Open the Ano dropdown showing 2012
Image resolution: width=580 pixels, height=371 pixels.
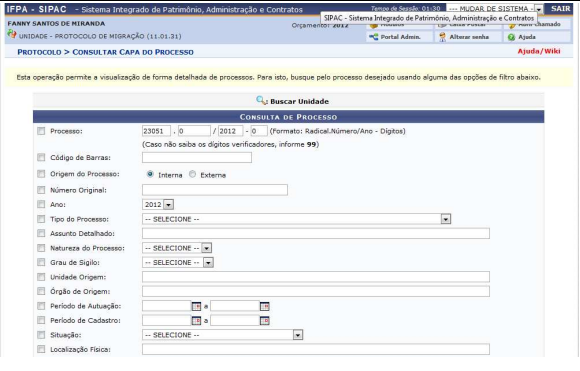158,205
